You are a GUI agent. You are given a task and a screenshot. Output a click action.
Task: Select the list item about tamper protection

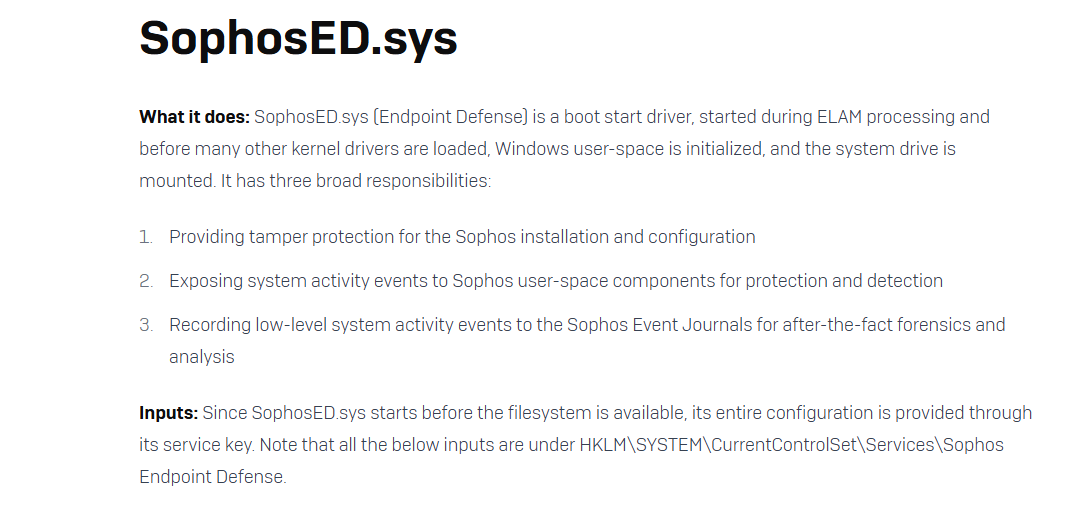462,237
